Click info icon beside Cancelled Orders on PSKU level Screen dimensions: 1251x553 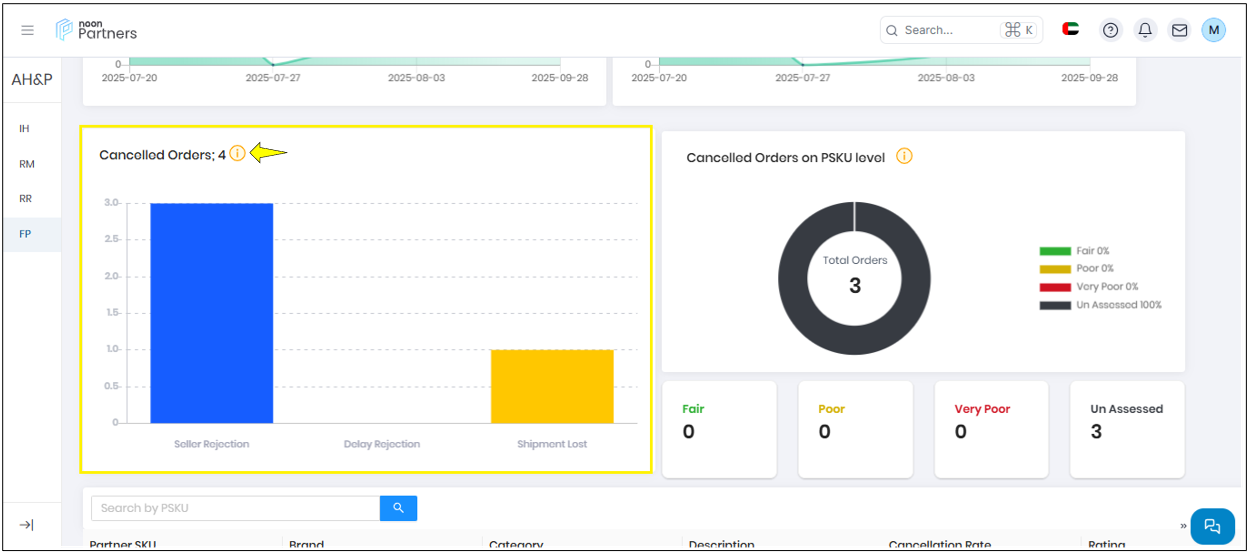click(x=904, y=156)
